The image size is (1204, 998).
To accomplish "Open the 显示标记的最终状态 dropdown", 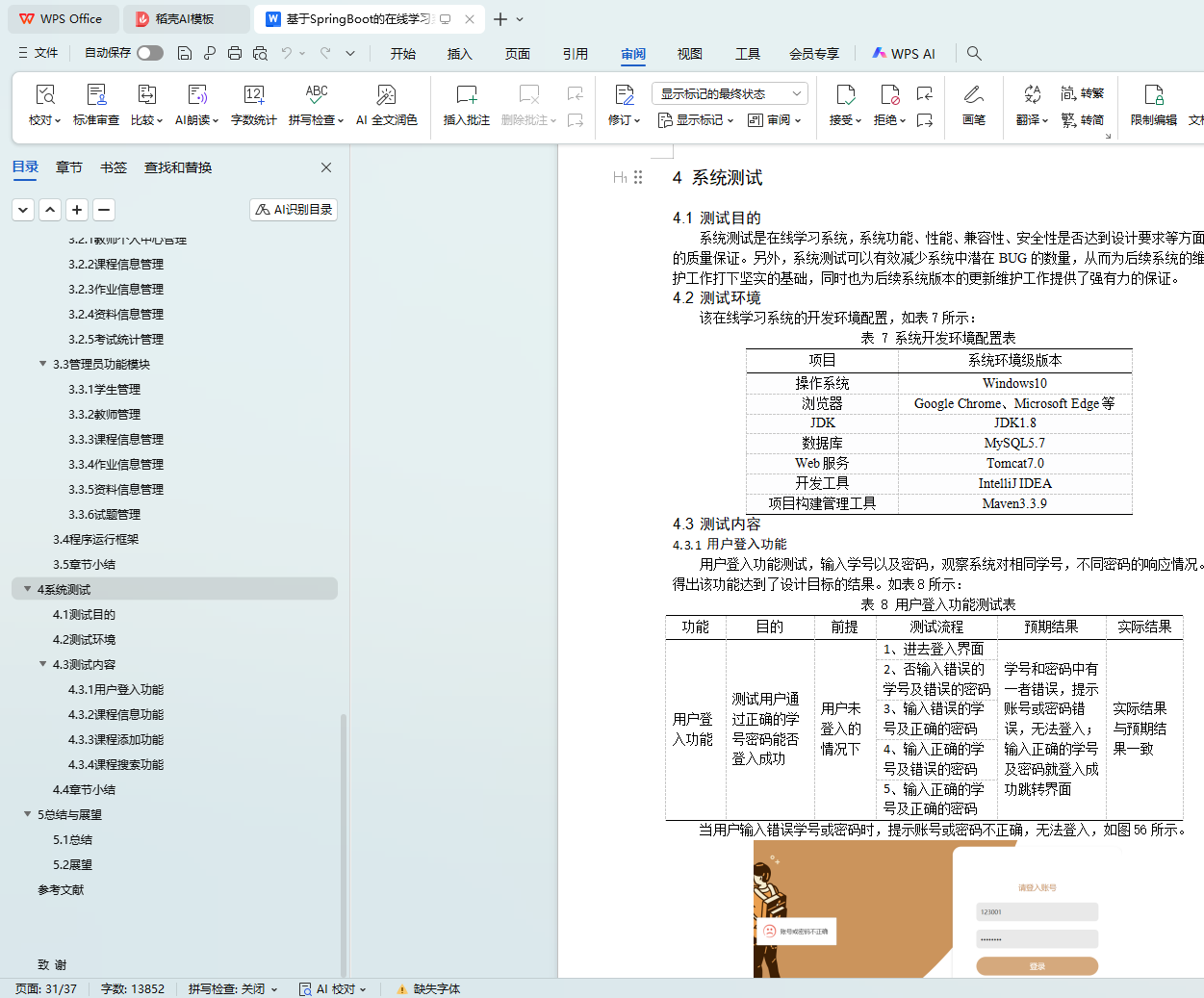I will 729,93.
